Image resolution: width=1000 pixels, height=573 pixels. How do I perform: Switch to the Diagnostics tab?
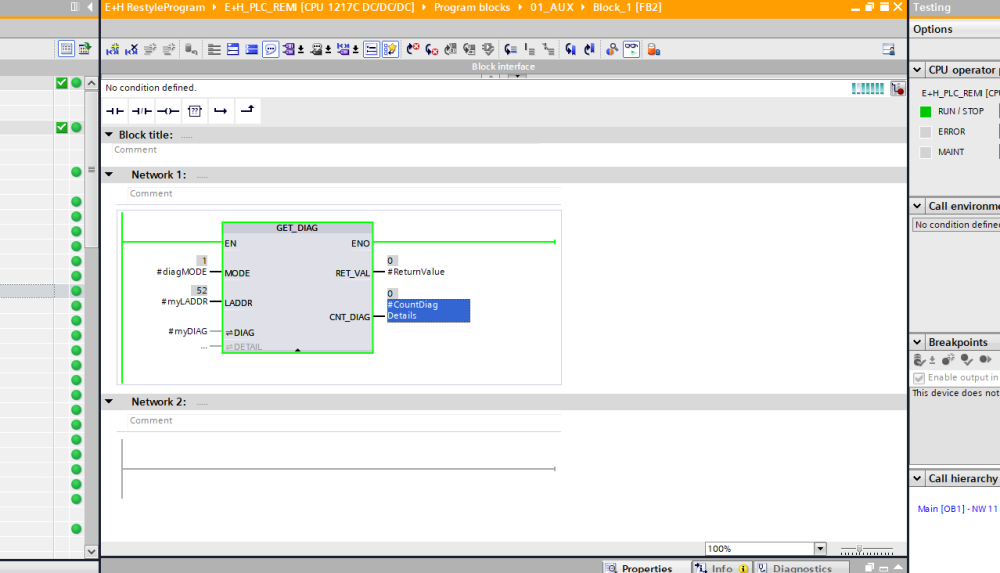794,568
